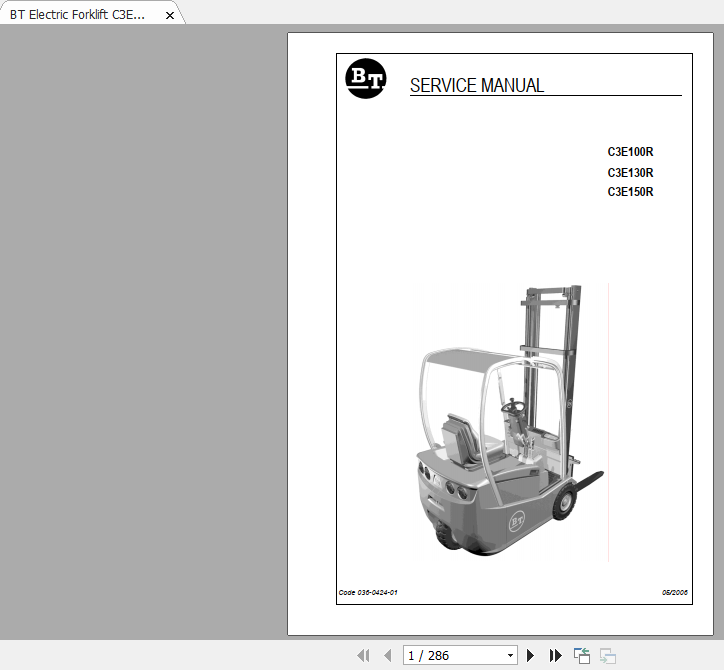Click the forklift illustration on the cover
Screen dimensions: 724x670
tap(510, 420)
